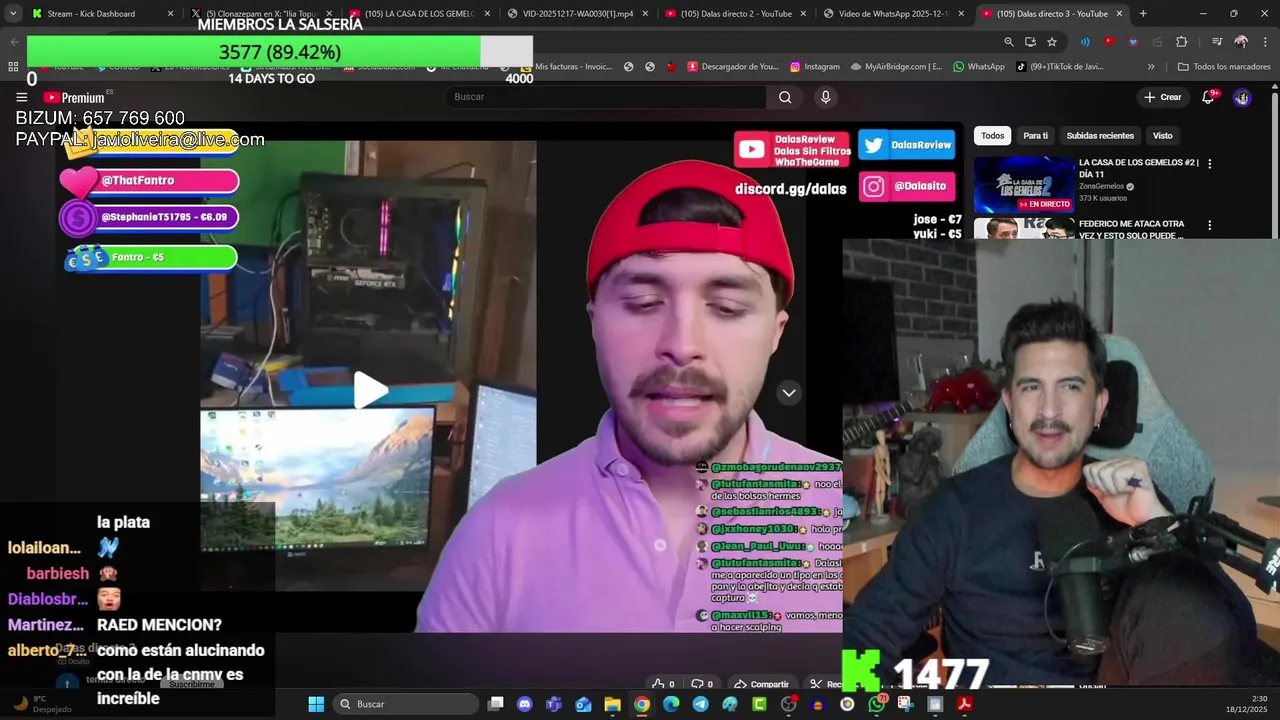
Task: Switch to LA CASA DE LOS GEMELOS tab
Action: pos(418,14)
